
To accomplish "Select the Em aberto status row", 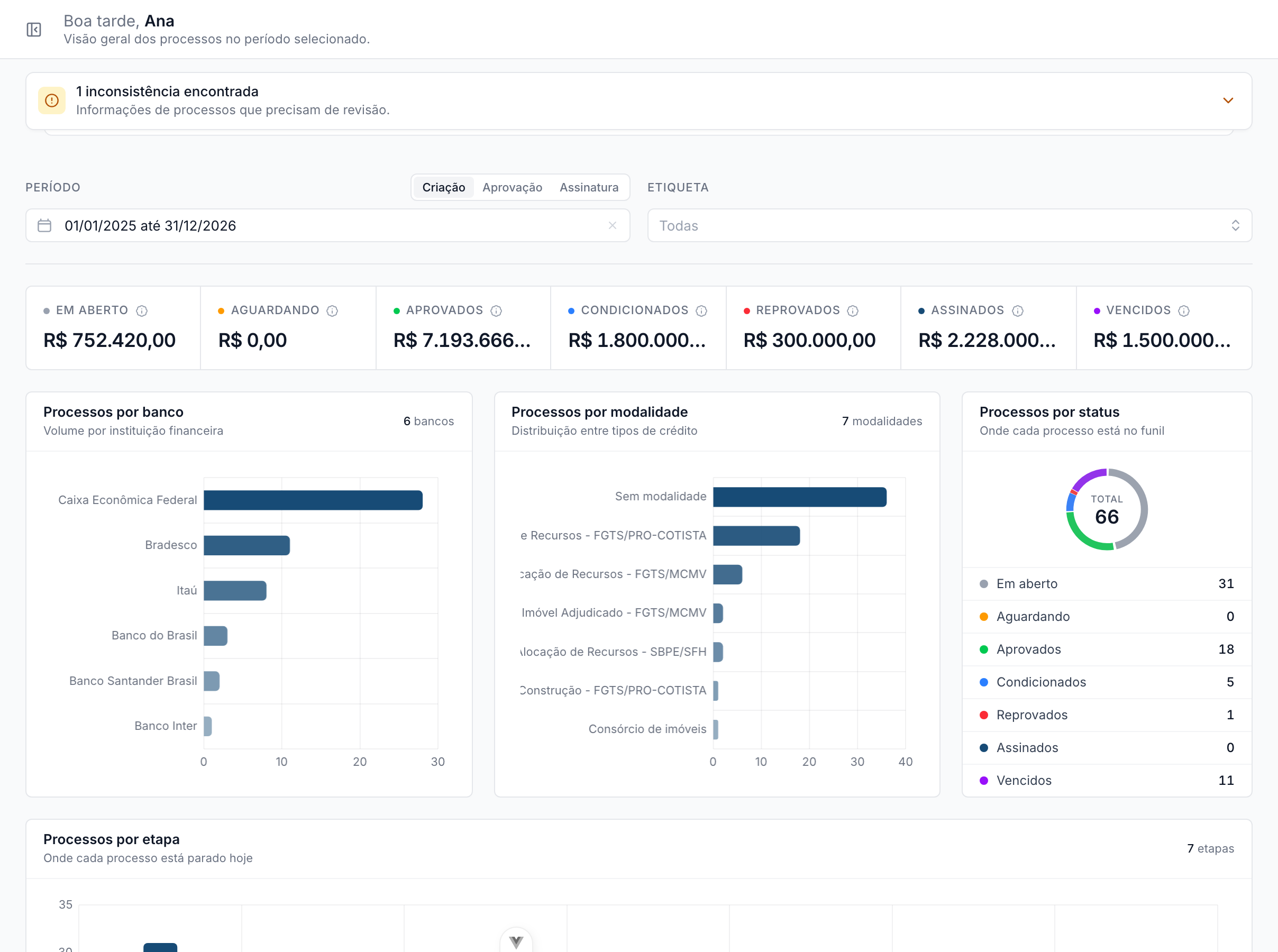I will coord(1106,584).
